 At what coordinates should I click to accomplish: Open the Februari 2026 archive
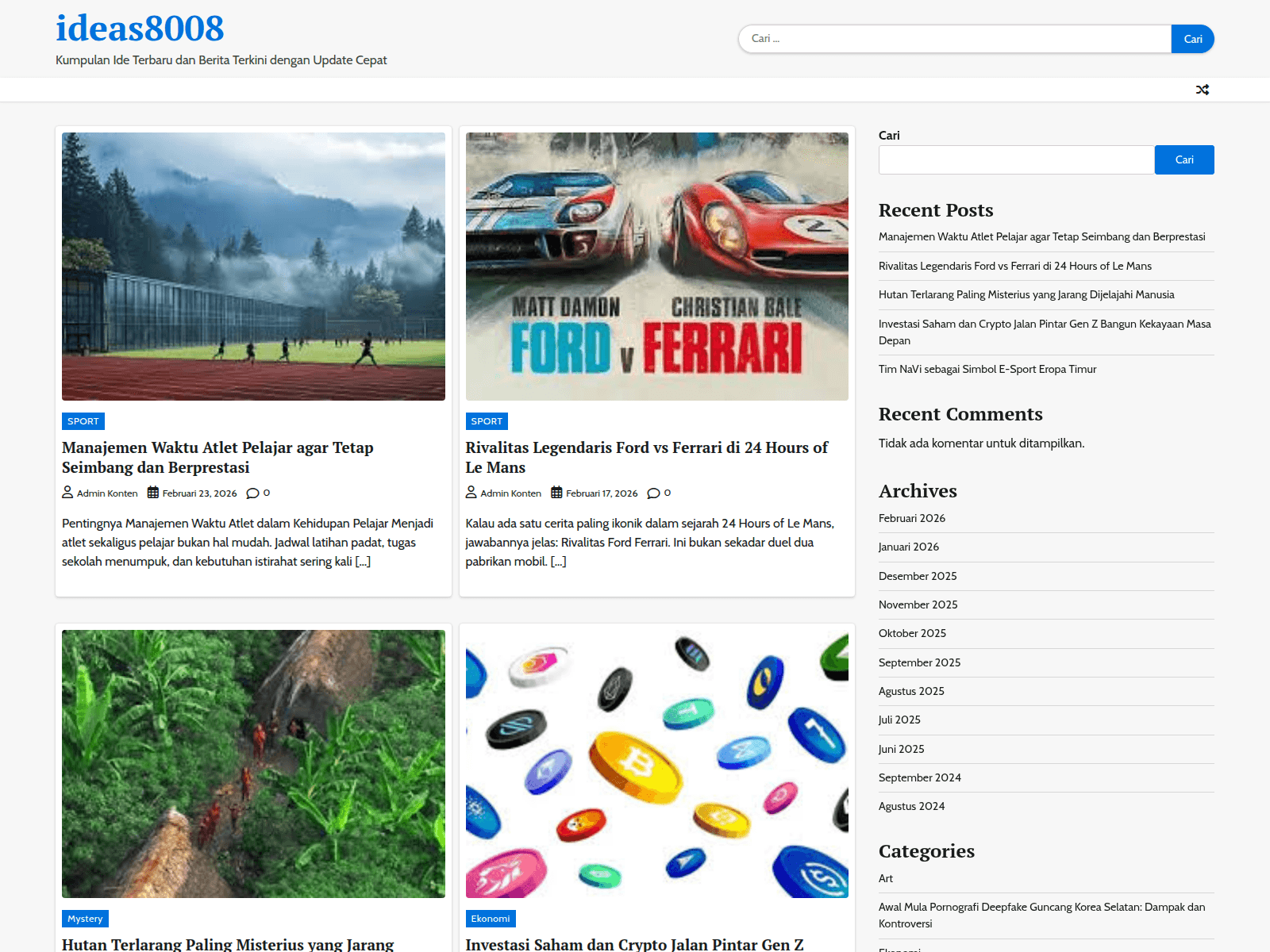[x=912, y=518]
